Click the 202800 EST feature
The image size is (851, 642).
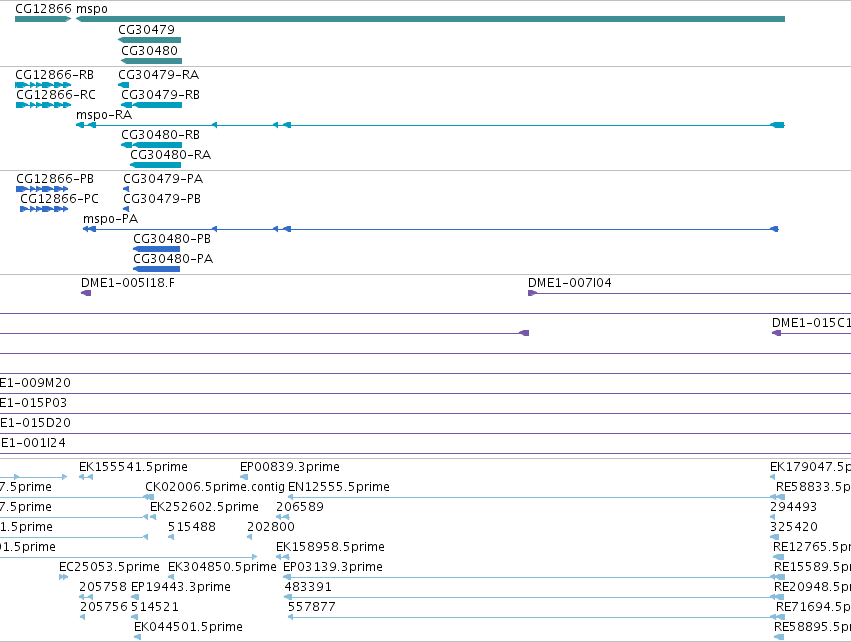coord(249,537)
